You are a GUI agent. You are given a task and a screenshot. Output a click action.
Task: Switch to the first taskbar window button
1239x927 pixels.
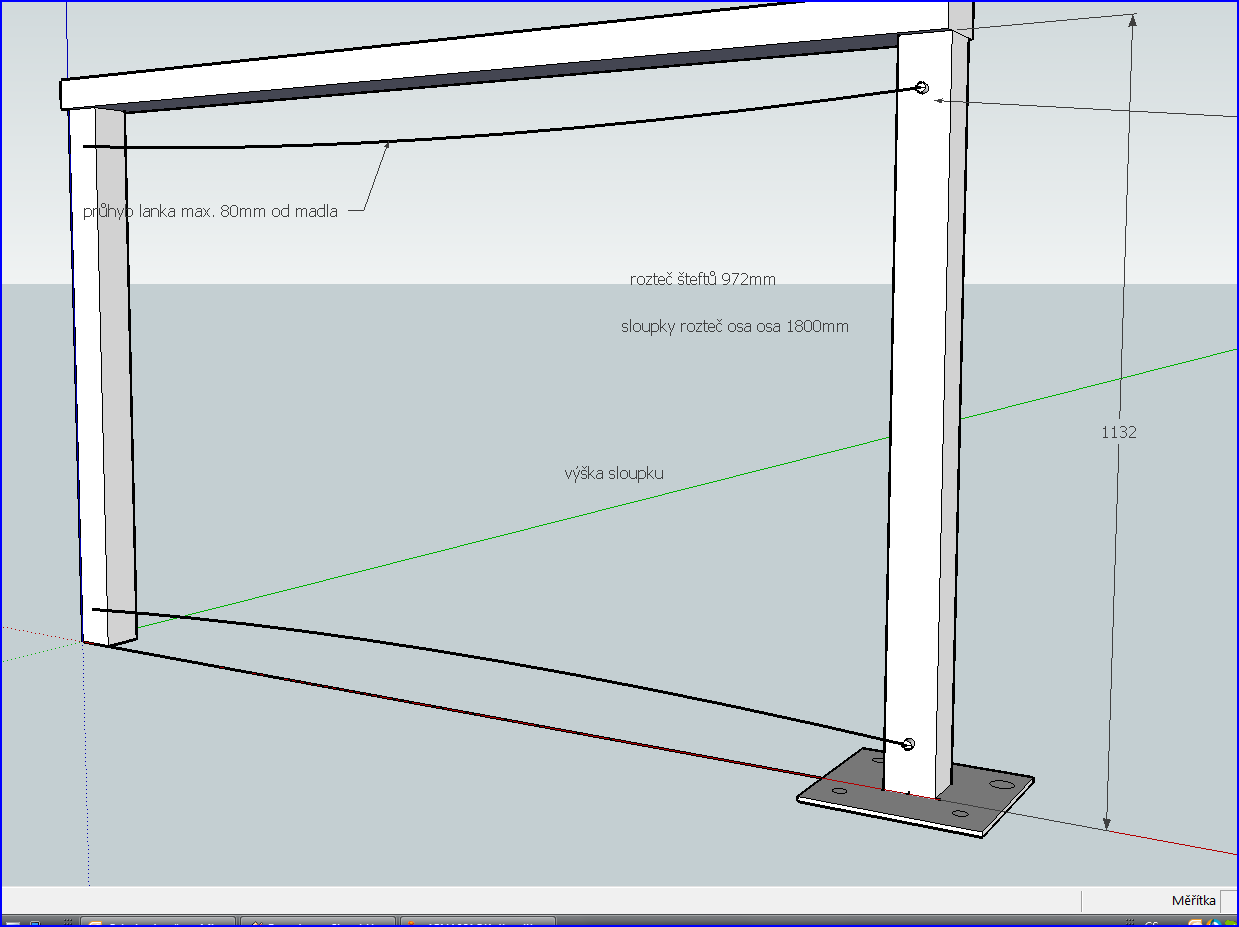[x=157, y=922]
